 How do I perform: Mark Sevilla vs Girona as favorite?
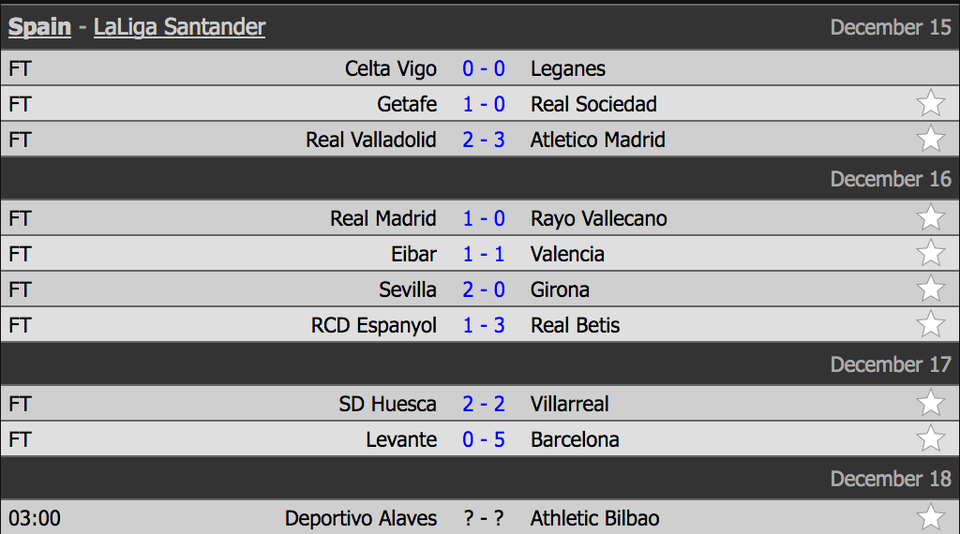tap(930, 288)
